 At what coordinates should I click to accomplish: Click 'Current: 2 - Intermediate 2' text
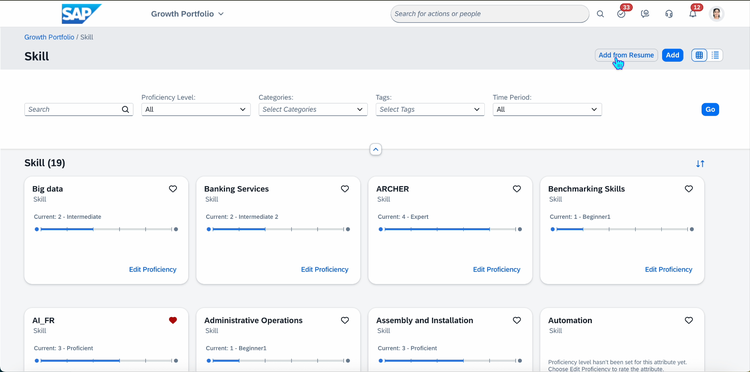tap(242, 217)
